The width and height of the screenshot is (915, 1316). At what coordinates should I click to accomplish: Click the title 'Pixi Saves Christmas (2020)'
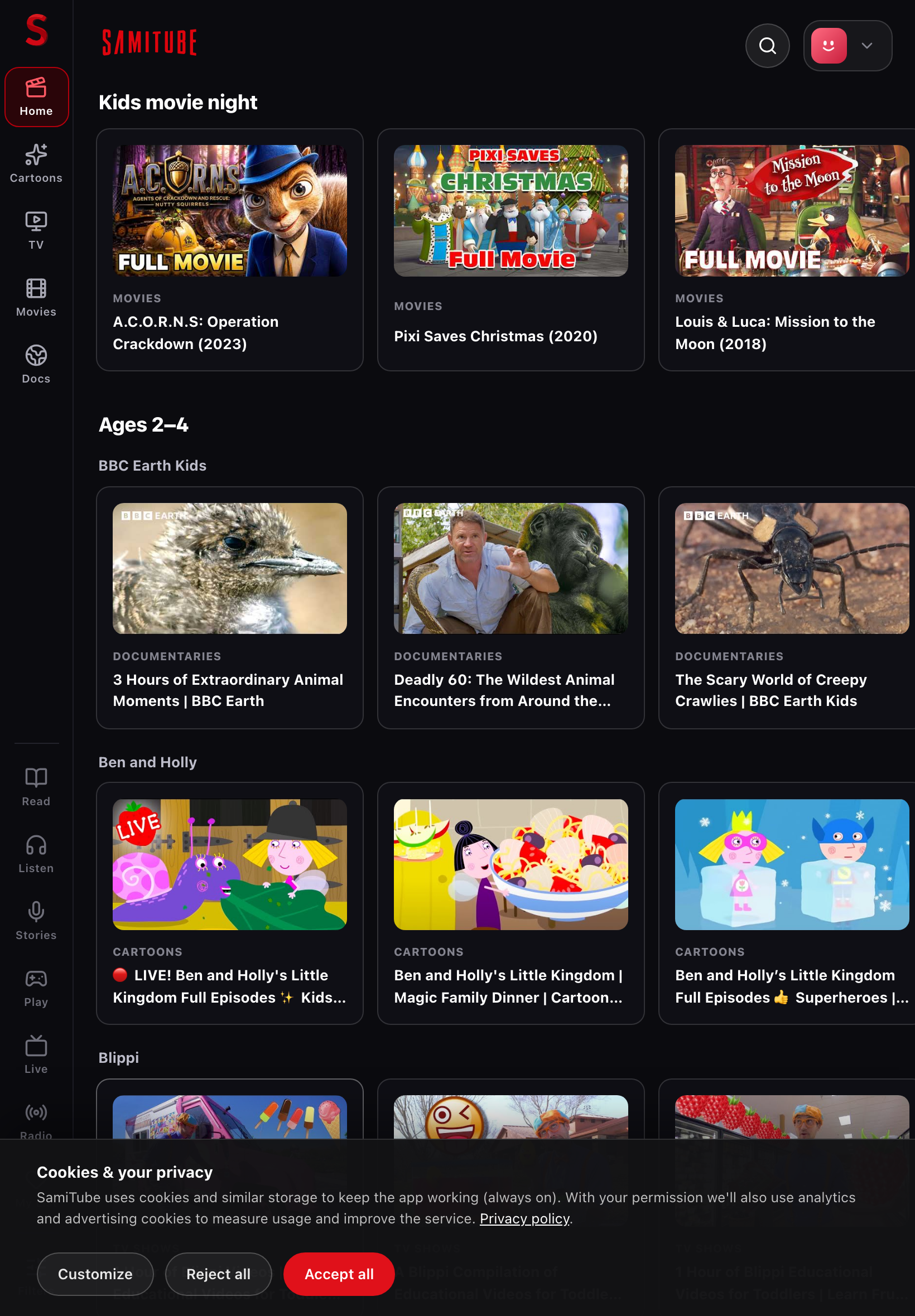pos(496,336)
